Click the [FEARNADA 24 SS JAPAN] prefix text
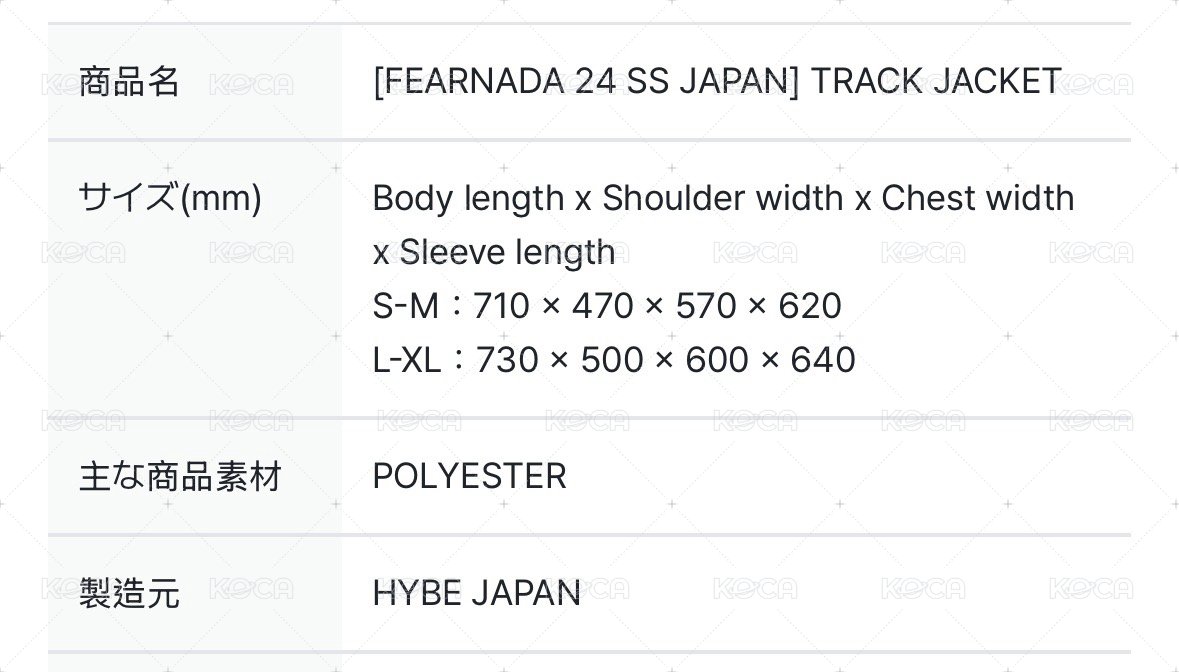Image resolution: width=1179 pixels, height=672 pixels. tap(586, 82)
